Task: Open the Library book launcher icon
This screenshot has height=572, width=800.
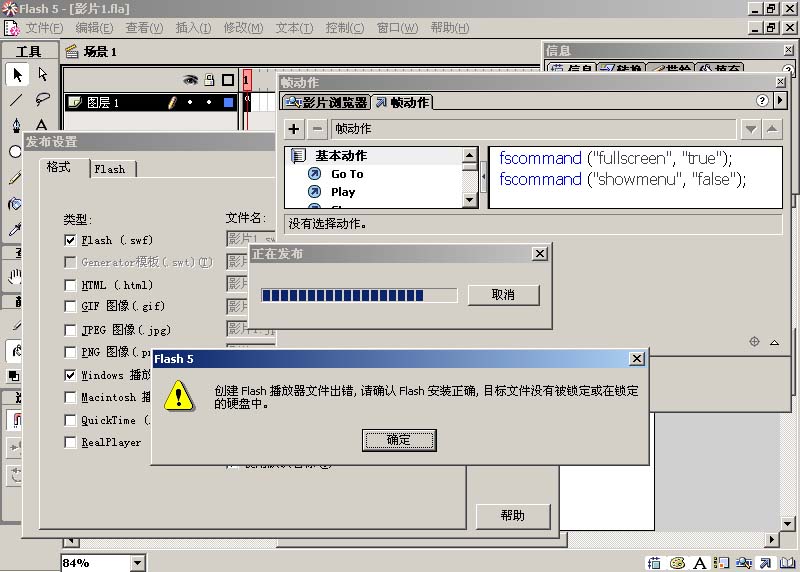Action: pos(788,563)
